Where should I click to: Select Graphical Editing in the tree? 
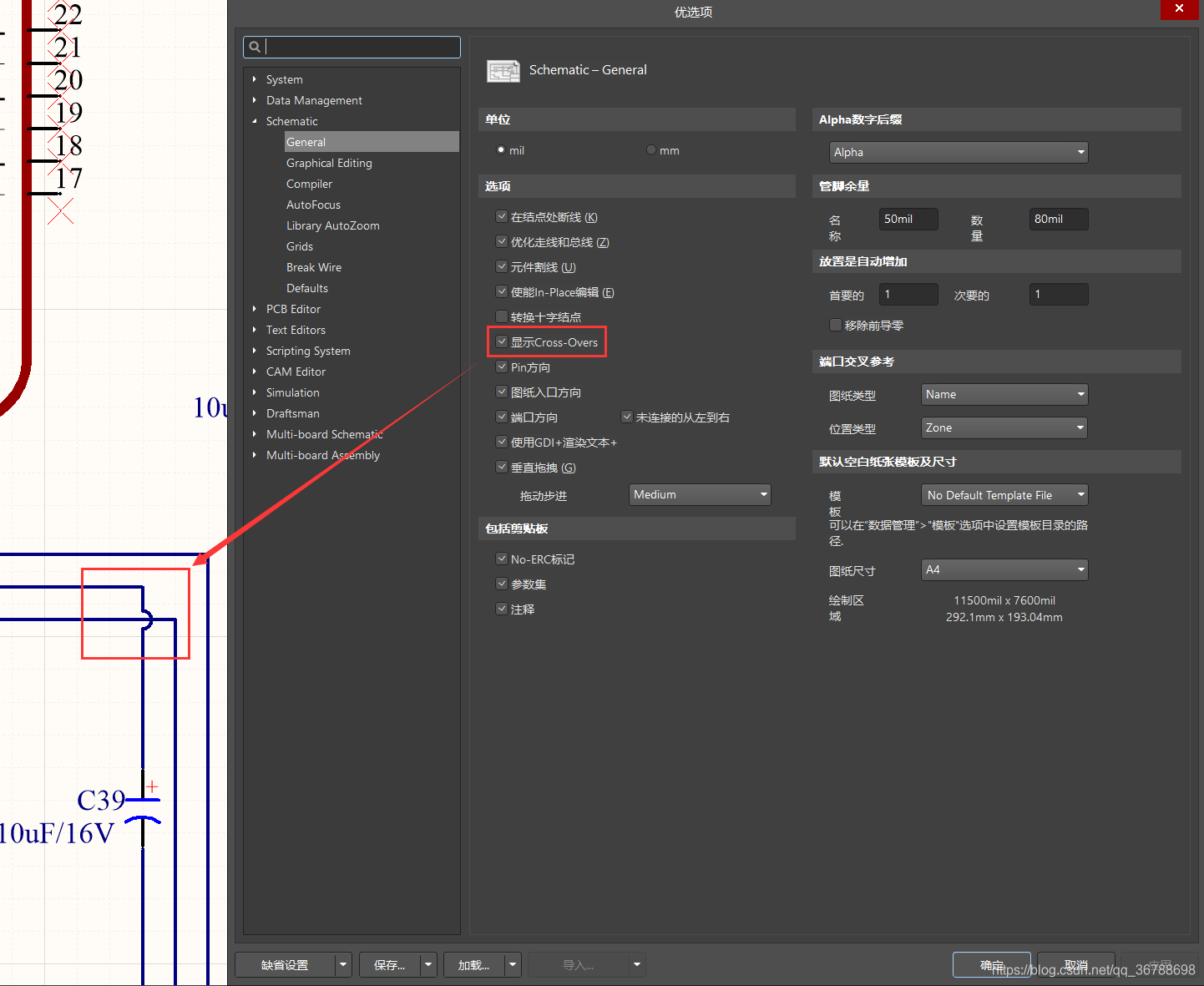coord(329,163)
